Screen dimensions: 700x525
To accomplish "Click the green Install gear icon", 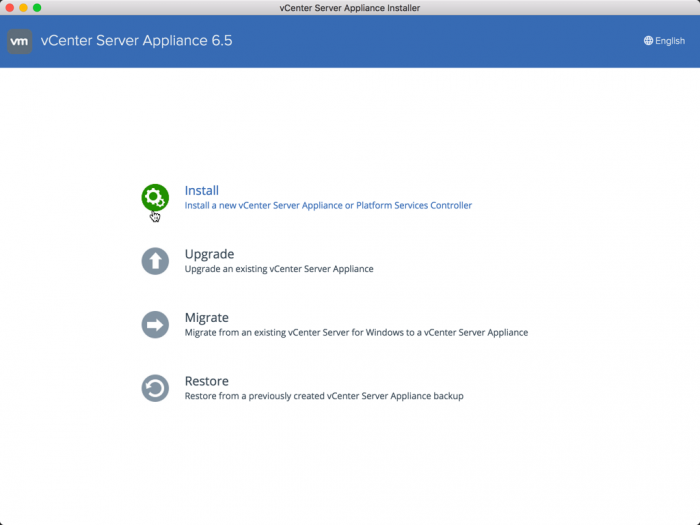I will point(155,197).
